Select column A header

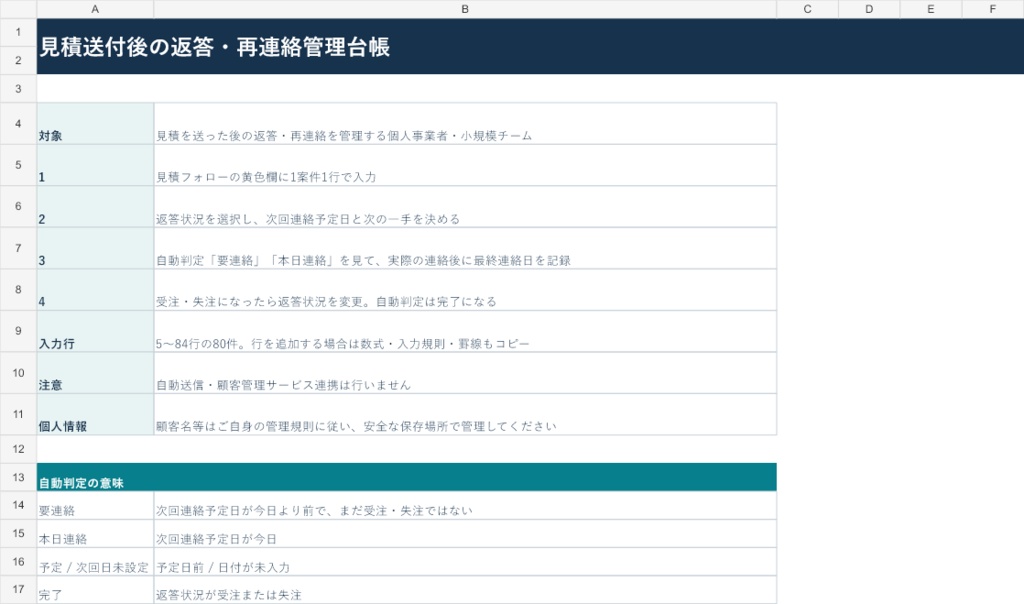95,9
